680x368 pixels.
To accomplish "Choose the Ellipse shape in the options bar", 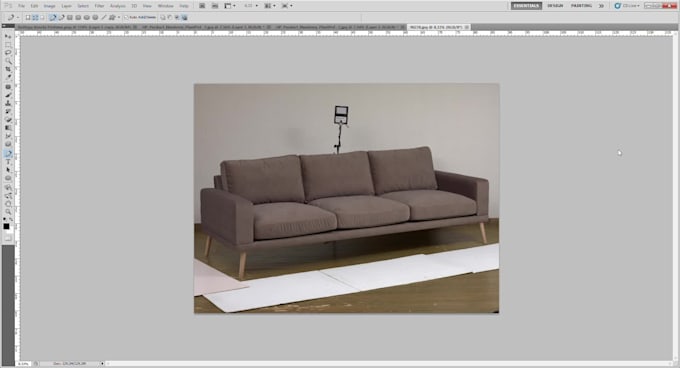I will coord(87,17).
